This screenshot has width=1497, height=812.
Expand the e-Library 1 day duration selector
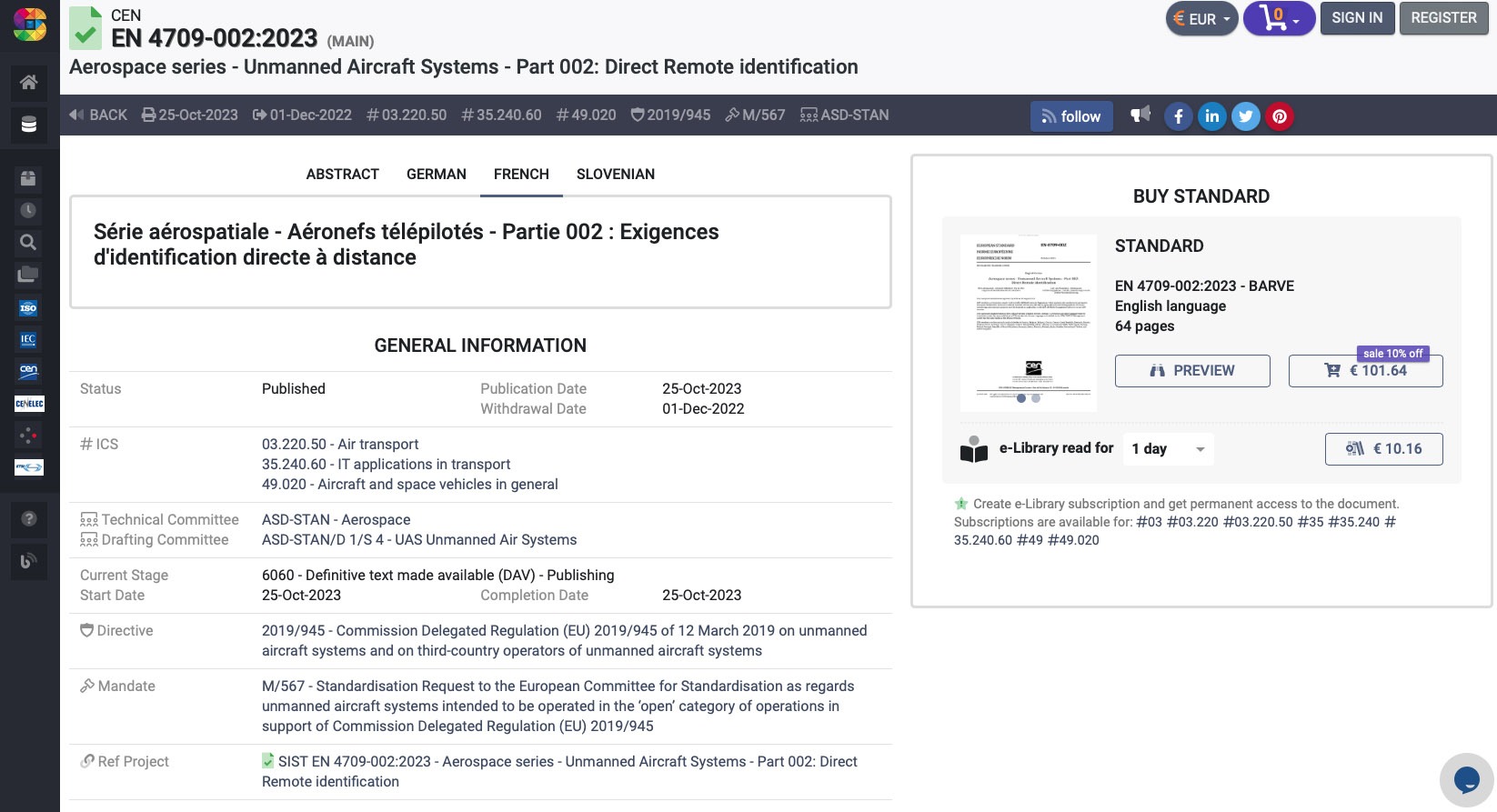pyautogui.click(x=1168, y=449)
